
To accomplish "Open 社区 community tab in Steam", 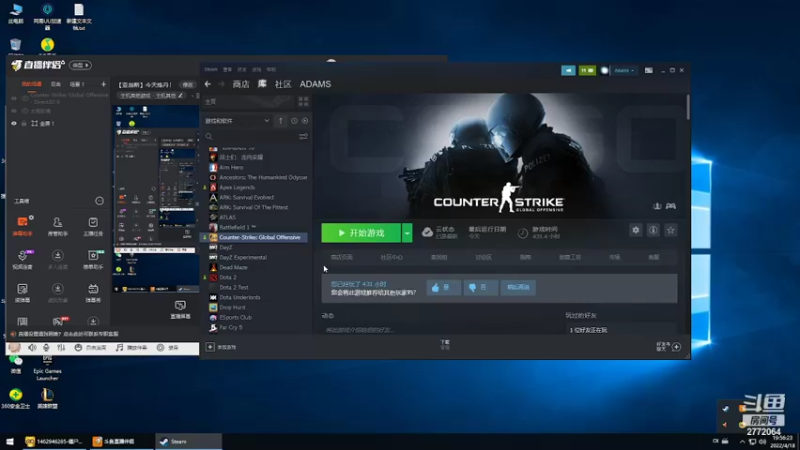I will pyautogui.click(x=283, y=84).
